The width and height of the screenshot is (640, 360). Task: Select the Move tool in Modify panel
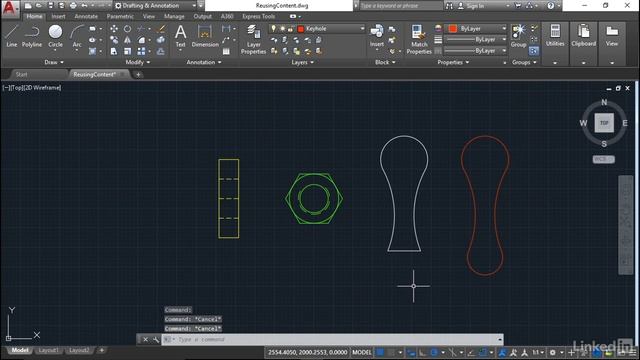(x=114, y=29)
